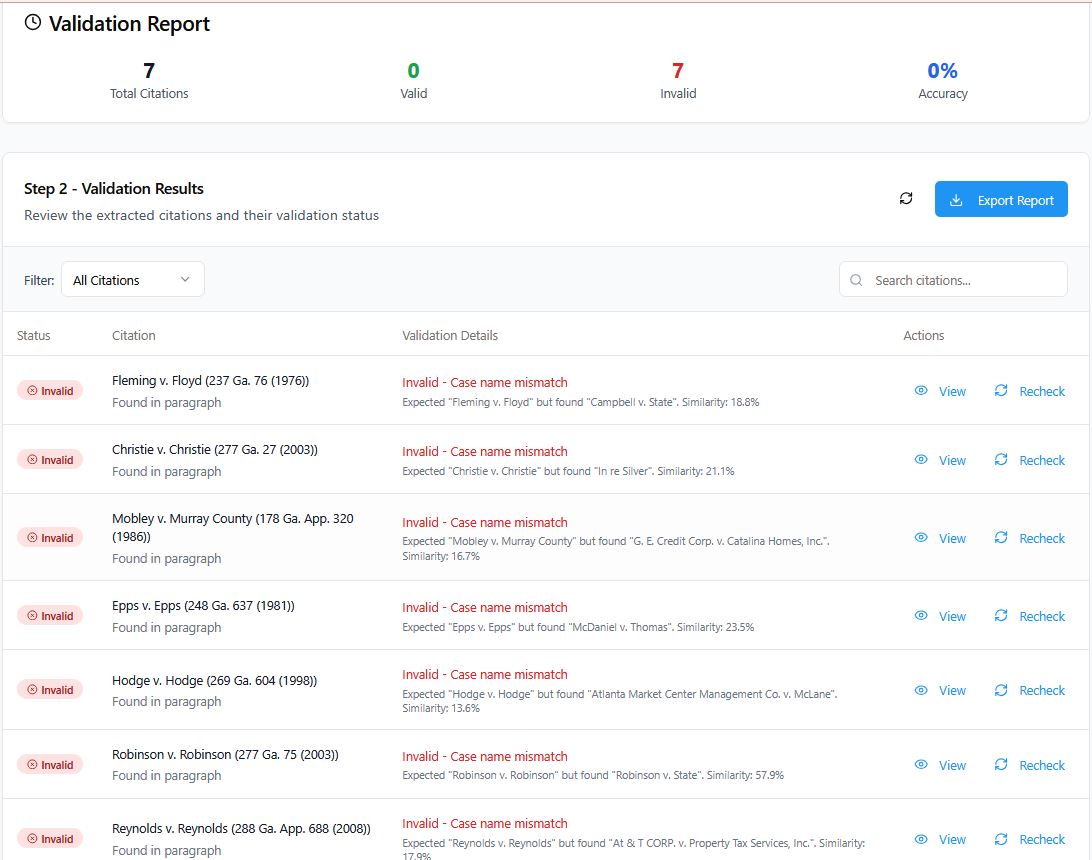
Task: Click the eye icon for Fleming v. Floyd
Action: 921,391
